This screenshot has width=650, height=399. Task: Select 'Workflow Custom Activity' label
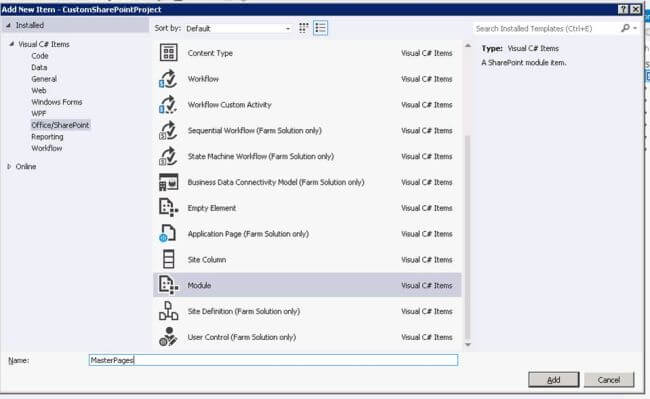pyautogui.click(x=229, y=105)
